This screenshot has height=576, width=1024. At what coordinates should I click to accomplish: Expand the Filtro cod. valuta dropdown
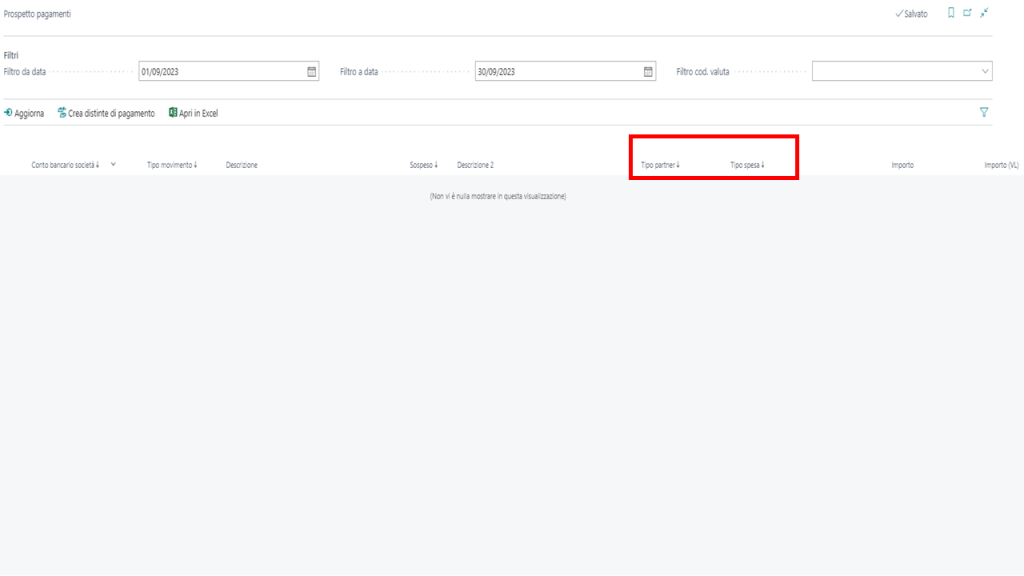[985, 71]
